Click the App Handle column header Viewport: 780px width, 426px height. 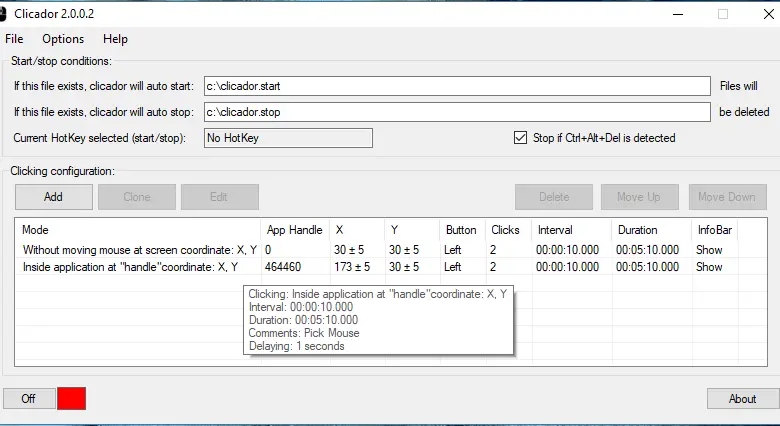click(x=295, y=230)
